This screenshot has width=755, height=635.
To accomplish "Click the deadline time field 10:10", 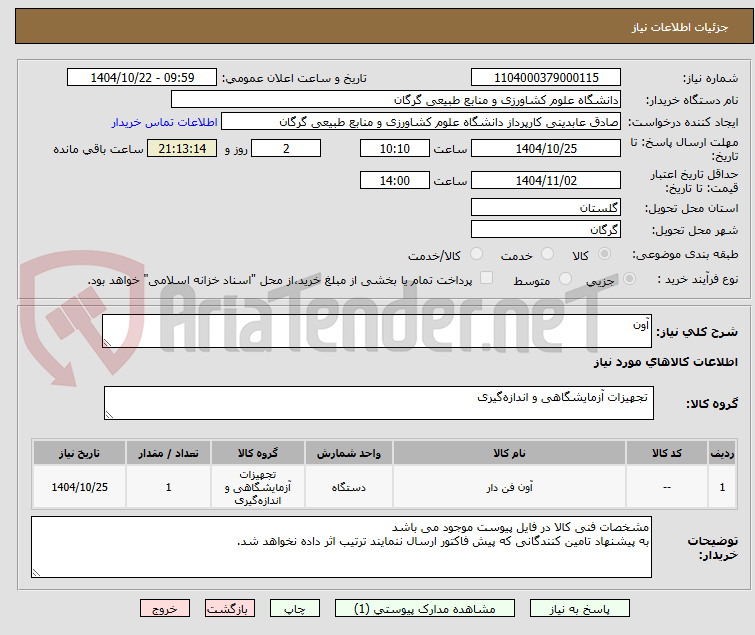I will [395, 148].
